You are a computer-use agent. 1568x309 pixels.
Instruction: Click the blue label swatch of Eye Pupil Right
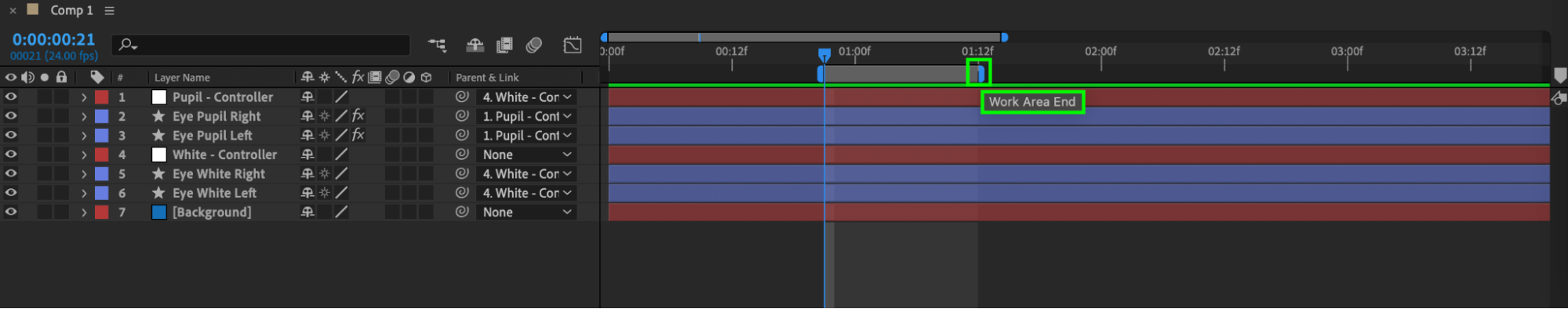[102, 116]
